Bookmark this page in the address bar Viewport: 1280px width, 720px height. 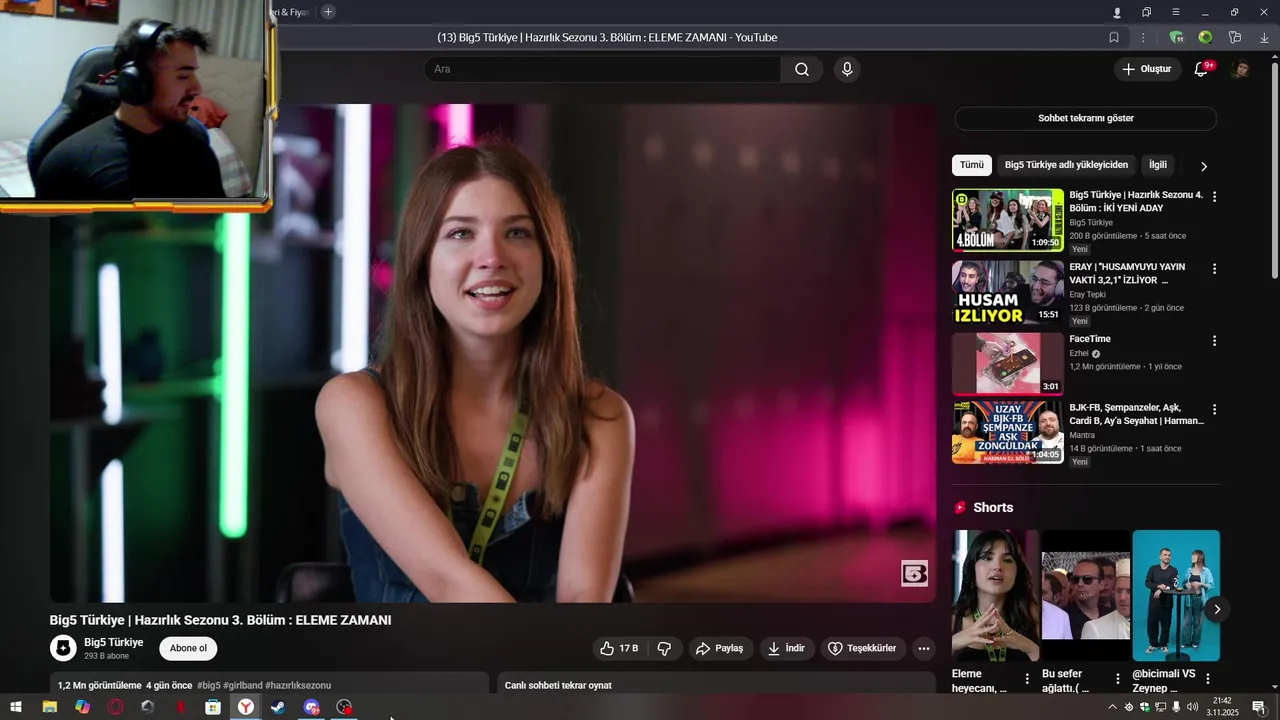point(1114,37)
